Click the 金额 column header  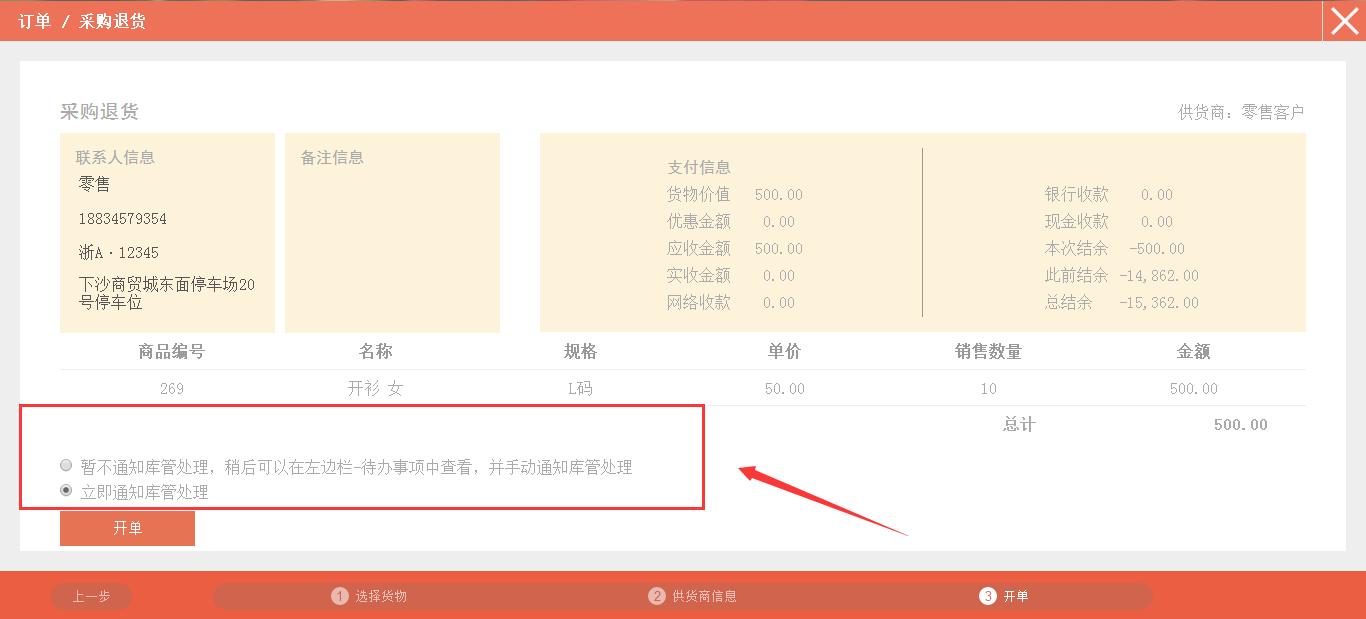(1193, 352)
